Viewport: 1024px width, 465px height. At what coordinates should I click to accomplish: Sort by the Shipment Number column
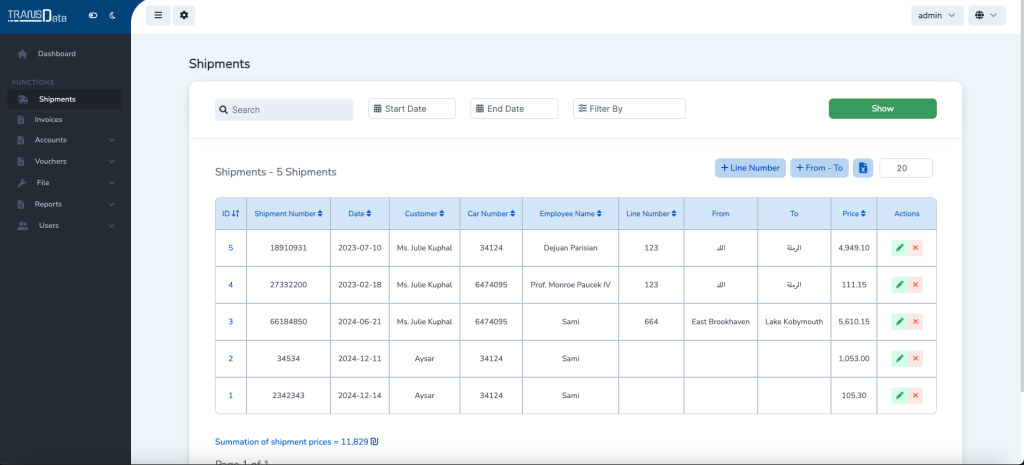coord(288,214)
